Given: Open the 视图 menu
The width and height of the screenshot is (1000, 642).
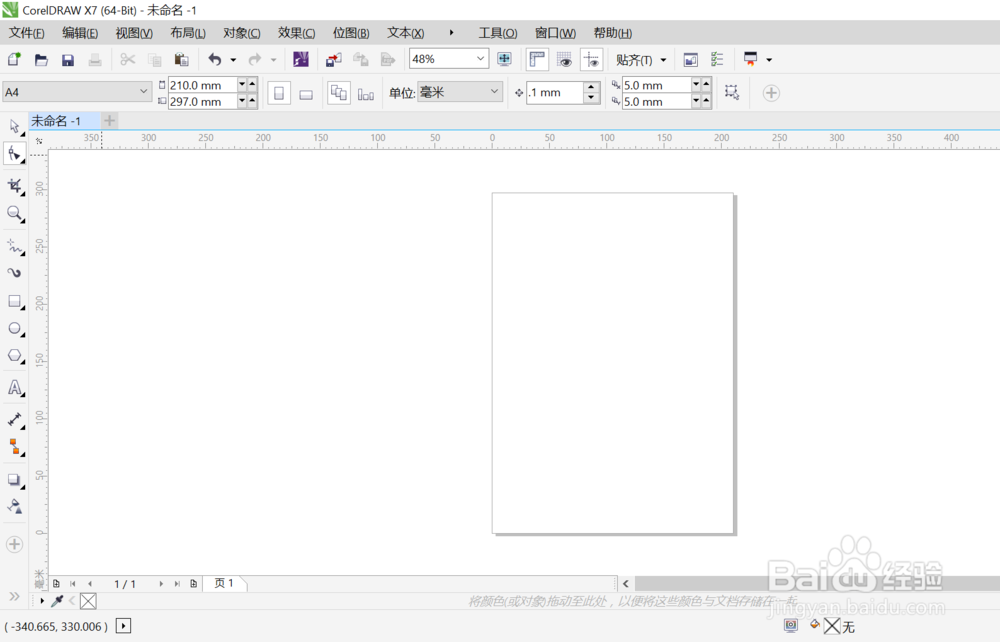Looking at the screenshot, I should click(x=134, y=33).
